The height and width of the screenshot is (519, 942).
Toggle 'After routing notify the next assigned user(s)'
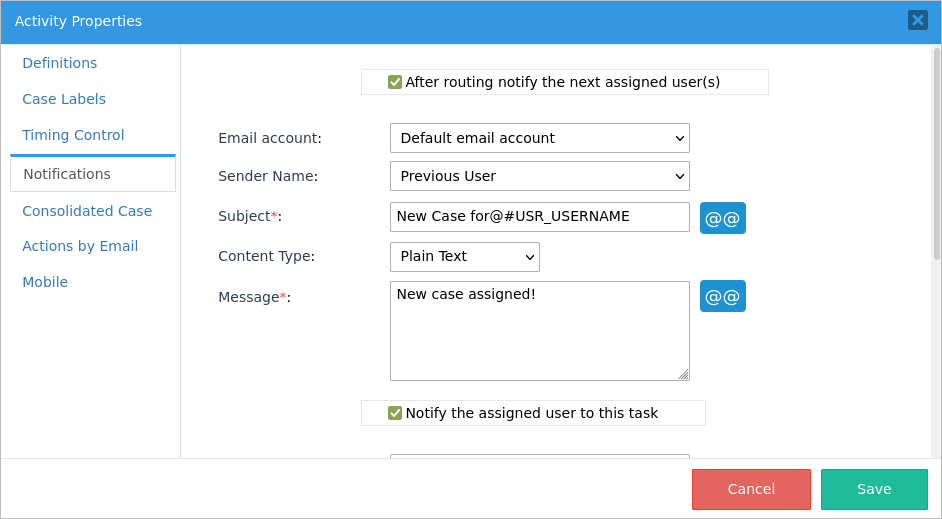395,82
